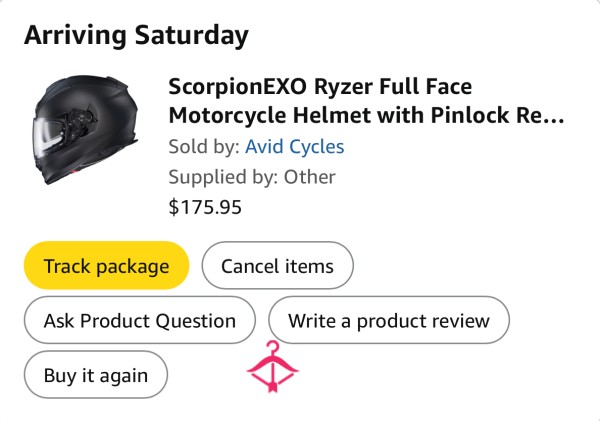
Task: Open ScorpionEXO Ryzer helmet product title
Action: click(x=366, y=101)
